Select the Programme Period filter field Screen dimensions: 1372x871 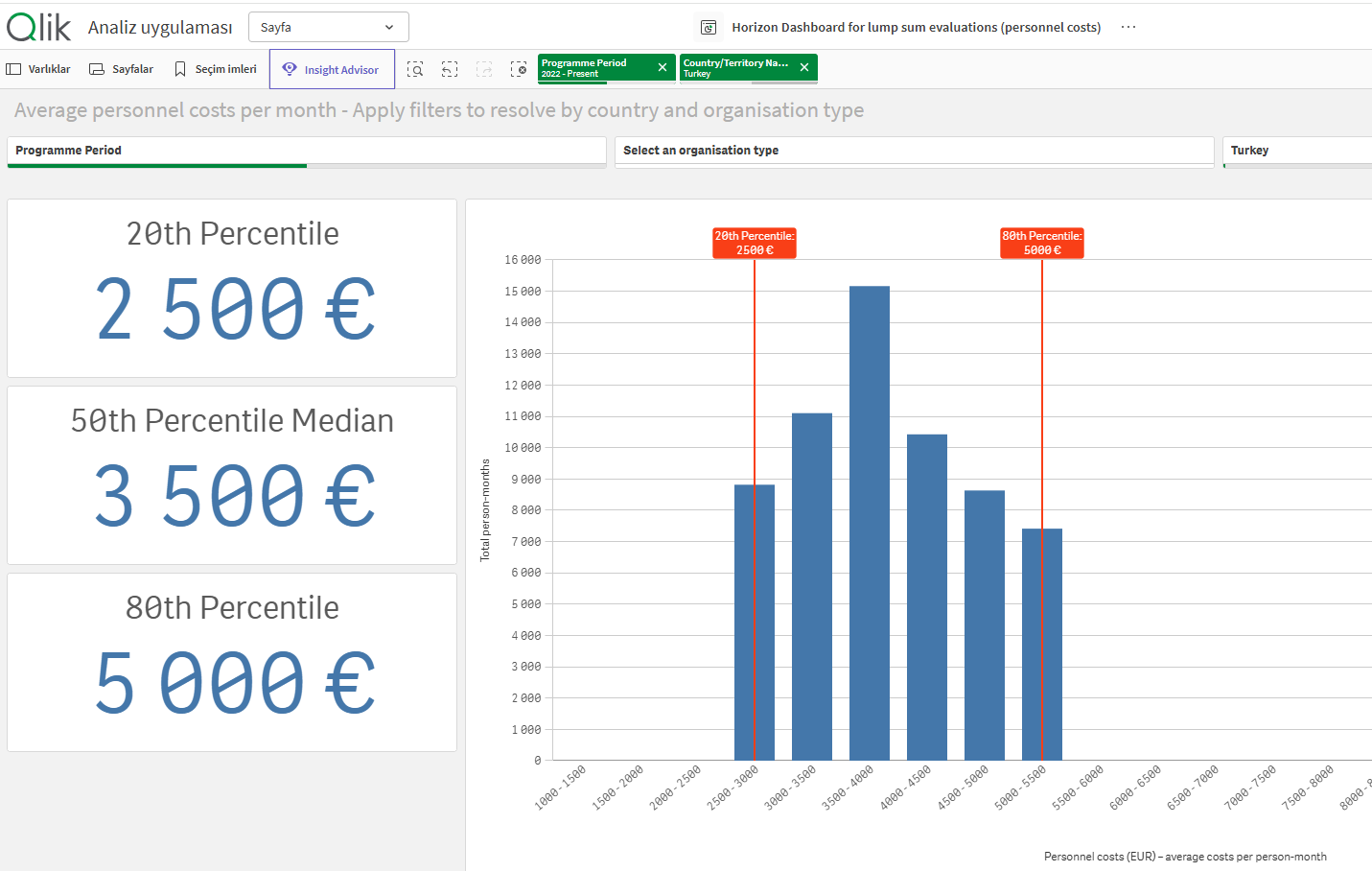click(x=306, y=151)
